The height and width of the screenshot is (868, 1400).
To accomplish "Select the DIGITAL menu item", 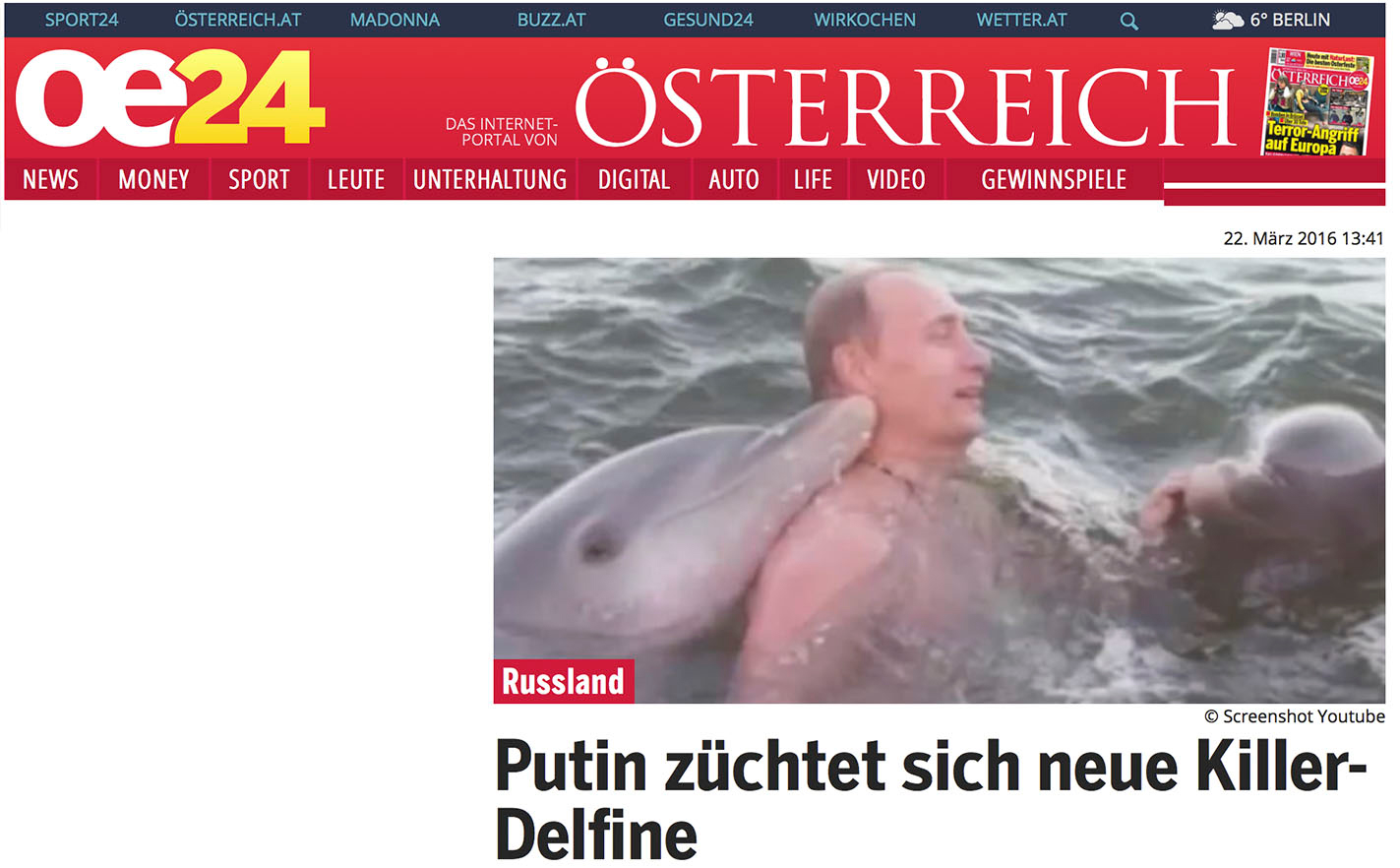I will [x=634, y=179].
